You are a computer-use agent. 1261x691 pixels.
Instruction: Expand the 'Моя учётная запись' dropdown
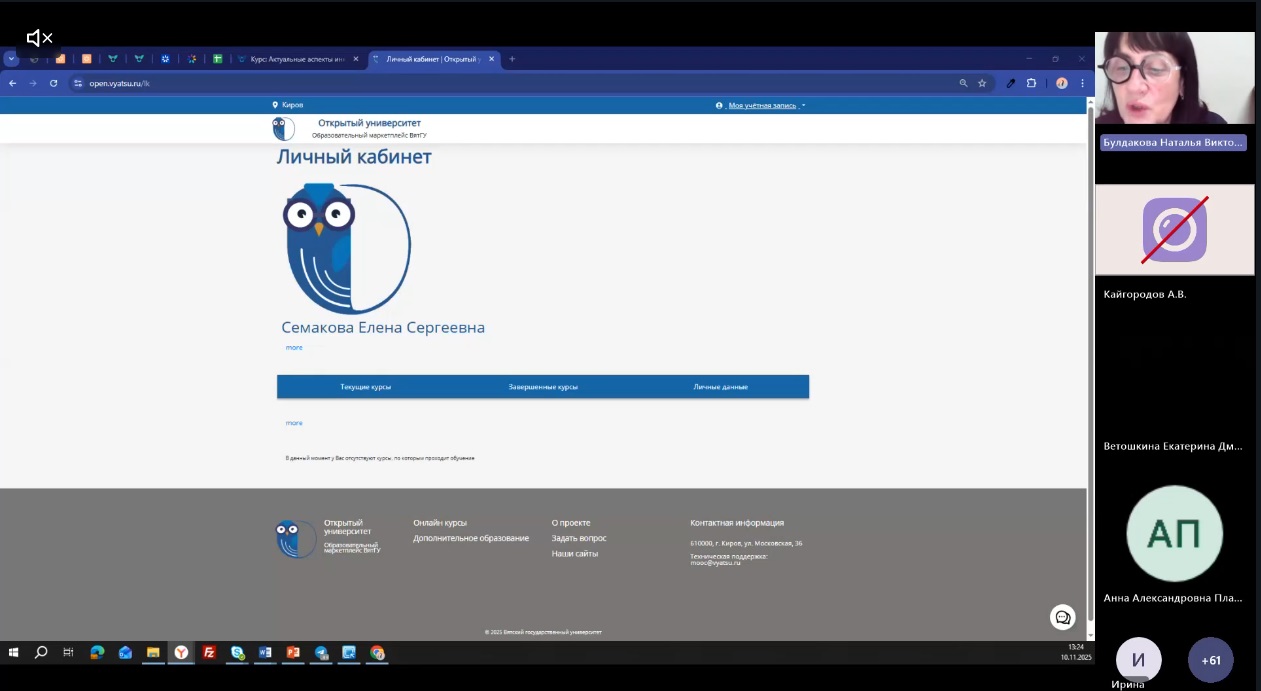[764, 105]
